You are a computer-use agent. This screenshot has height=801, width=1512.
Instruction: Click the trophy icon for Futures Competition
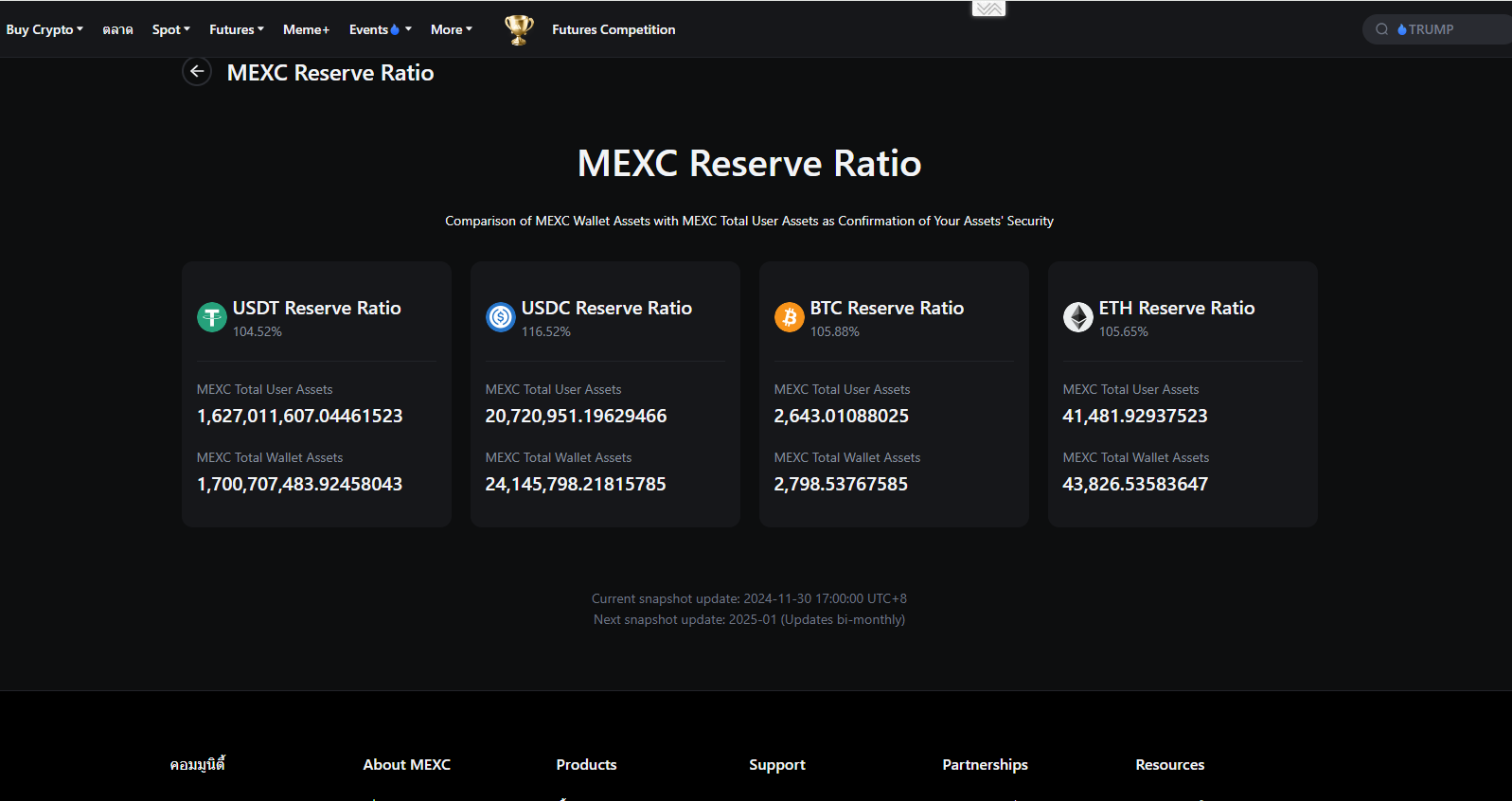click(519, 29)
